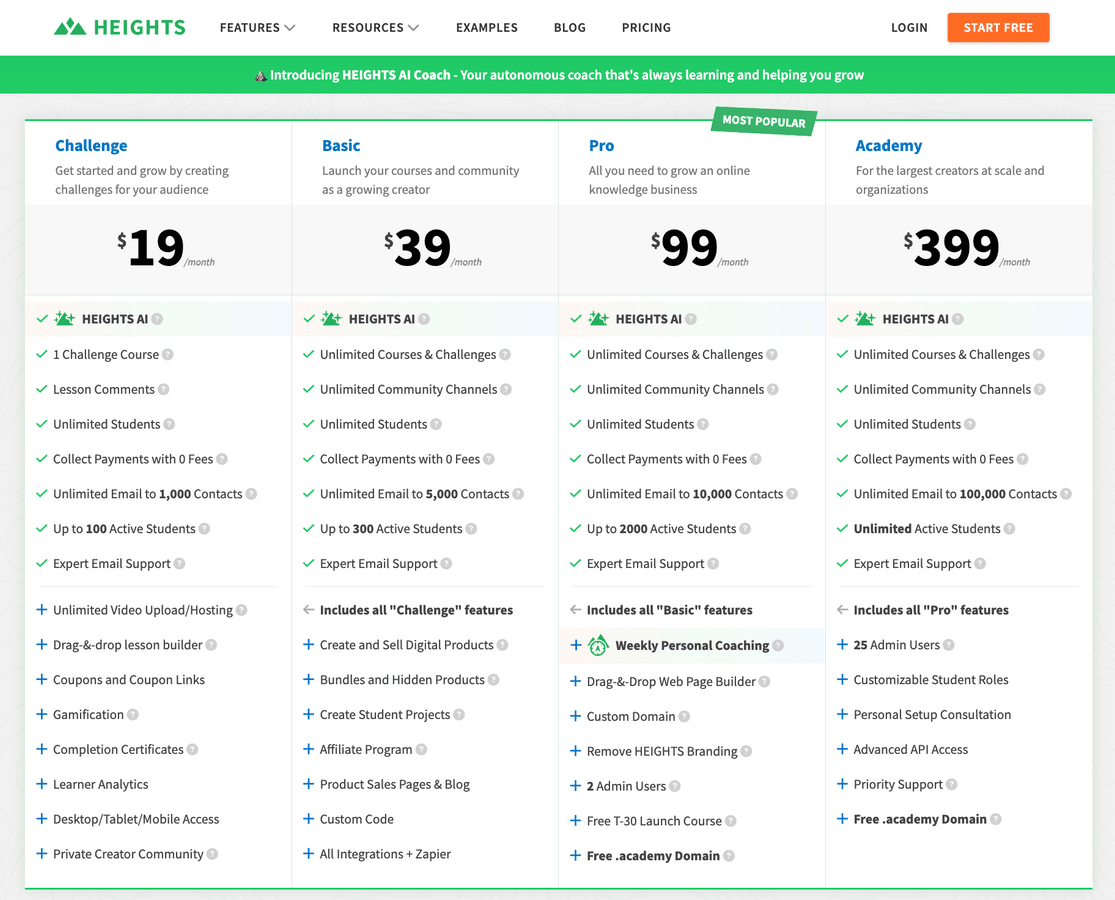This screenshot has height=900, width=1115.
Task: Click help icon beside Up to 2000 Active Students
Action: (745, 528)
